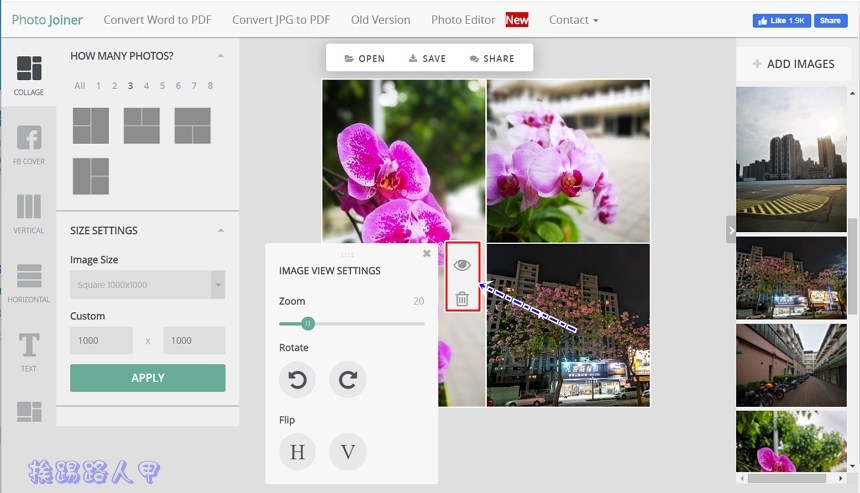860x493 pixels.
Task: Click the Facebook Share button
Action: tap(830, 20)
